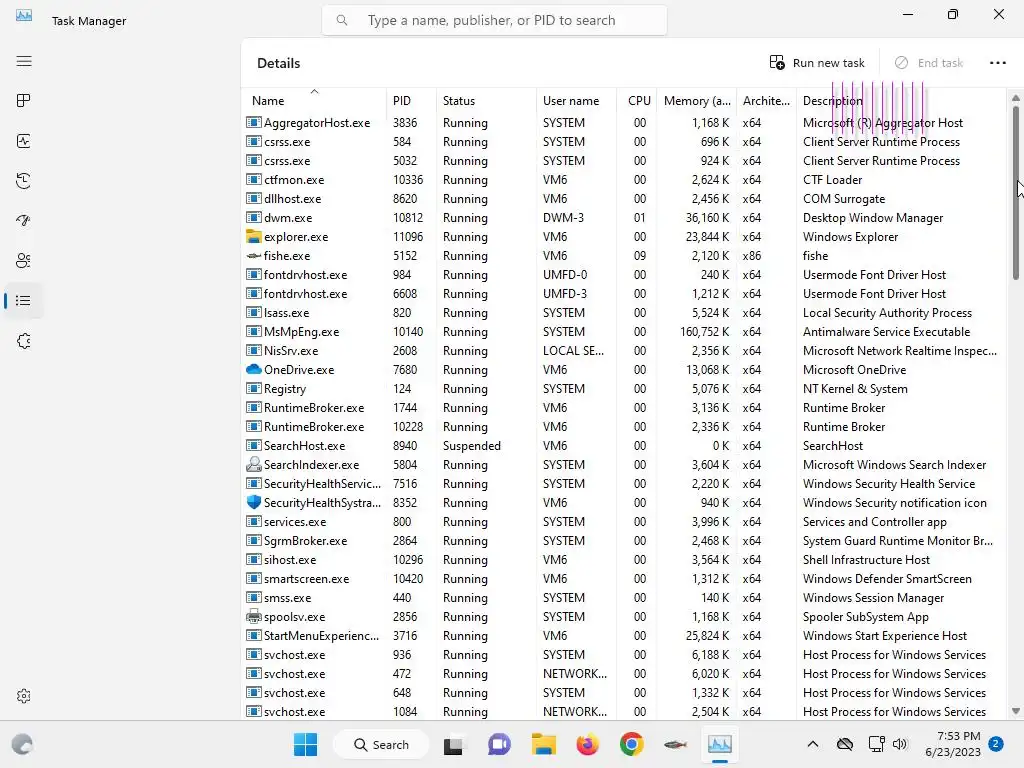
Task: Open Task View from taskbar
Action: point(453,744)
